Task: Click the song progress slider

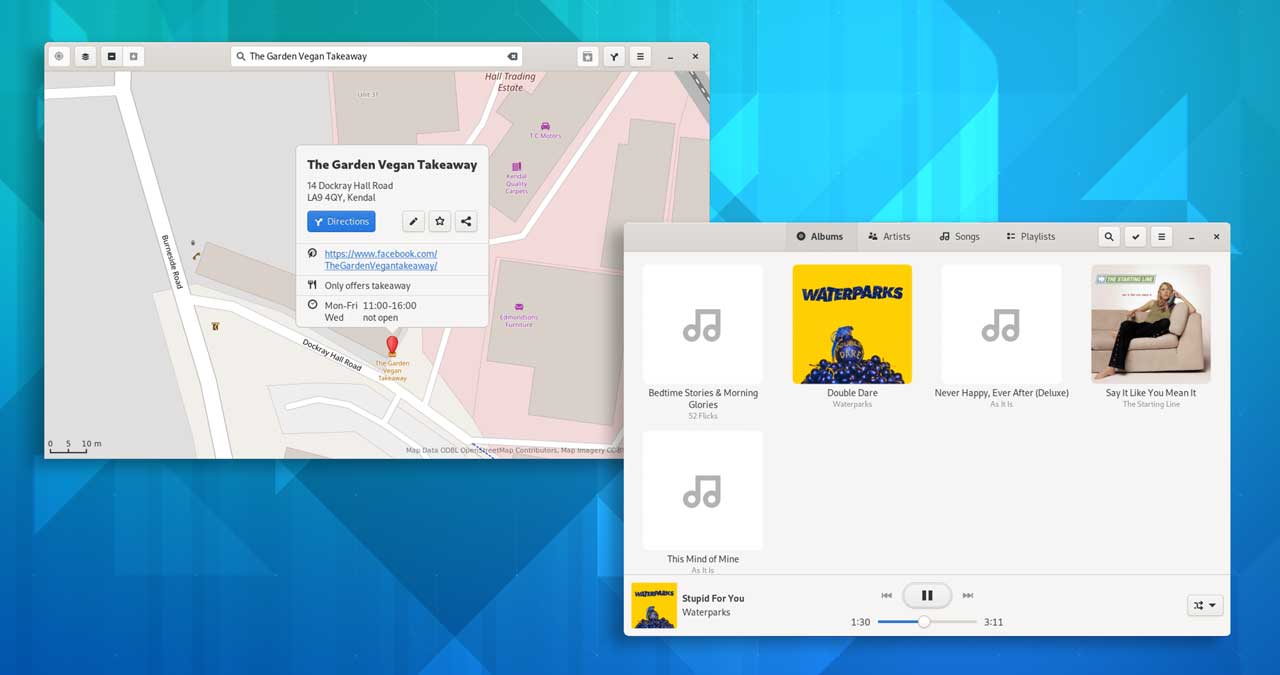Action: pos(927,622)
